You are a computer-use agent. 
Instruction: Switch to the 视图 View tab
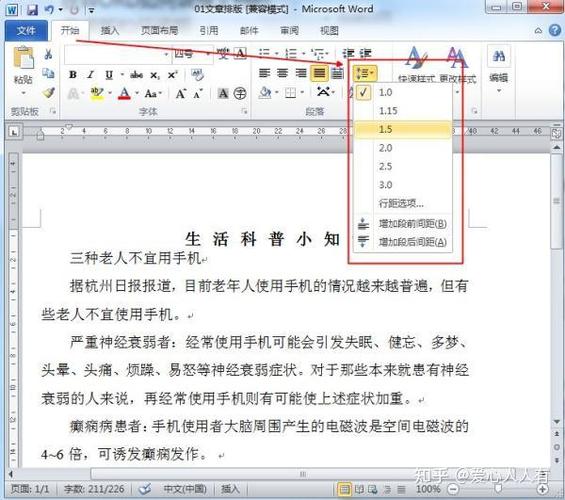pyautogui.click(x=330, y=31)
